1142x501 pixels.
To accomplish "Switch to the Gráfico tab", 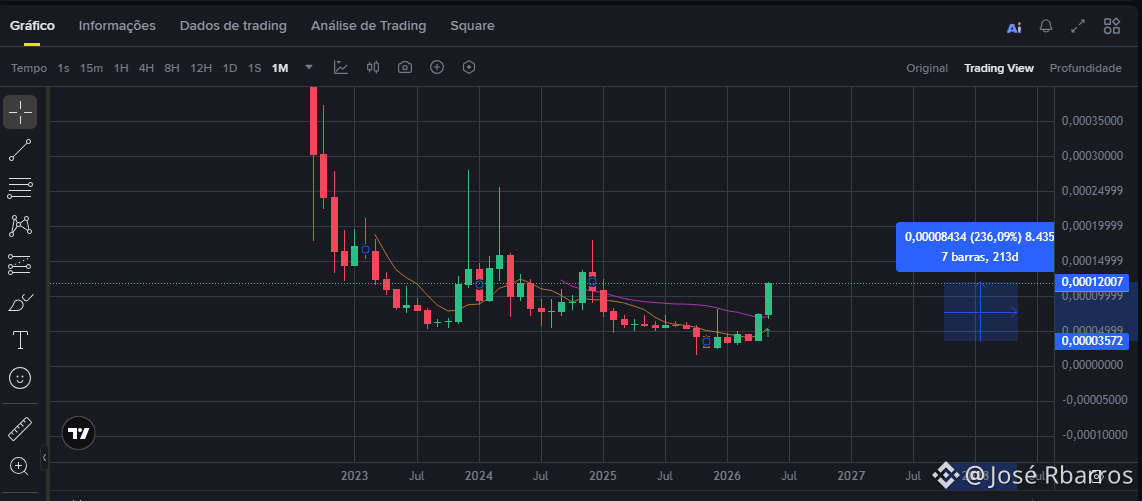I will point(32,25).
